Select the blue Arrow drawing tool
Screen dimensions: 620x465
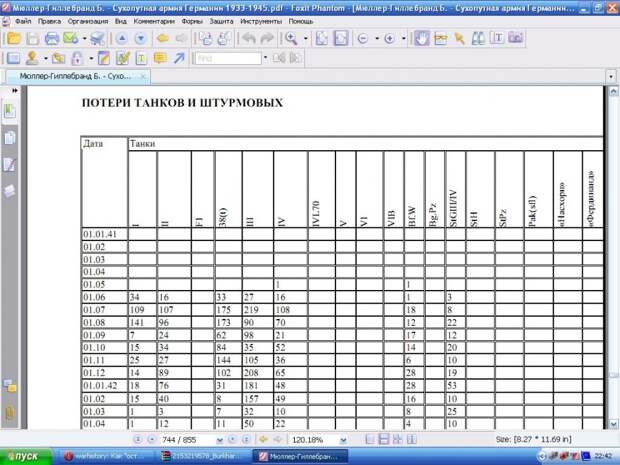point(179,59)
